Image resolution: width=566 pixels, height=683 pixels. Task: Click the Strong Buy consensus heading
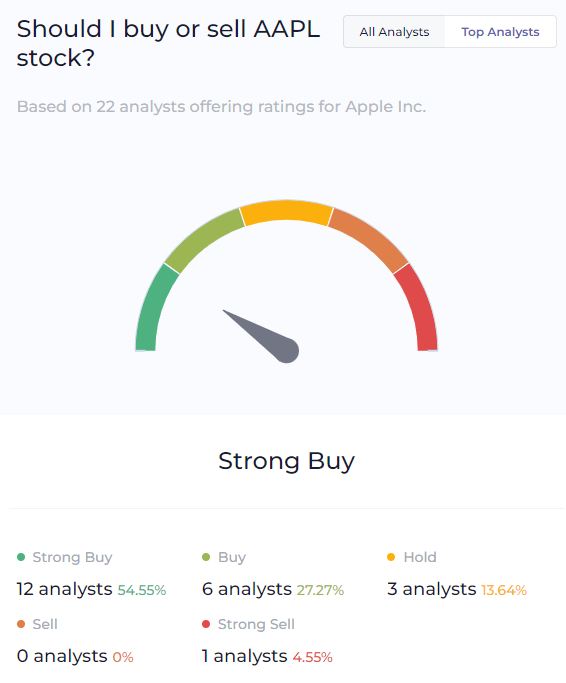286,461
